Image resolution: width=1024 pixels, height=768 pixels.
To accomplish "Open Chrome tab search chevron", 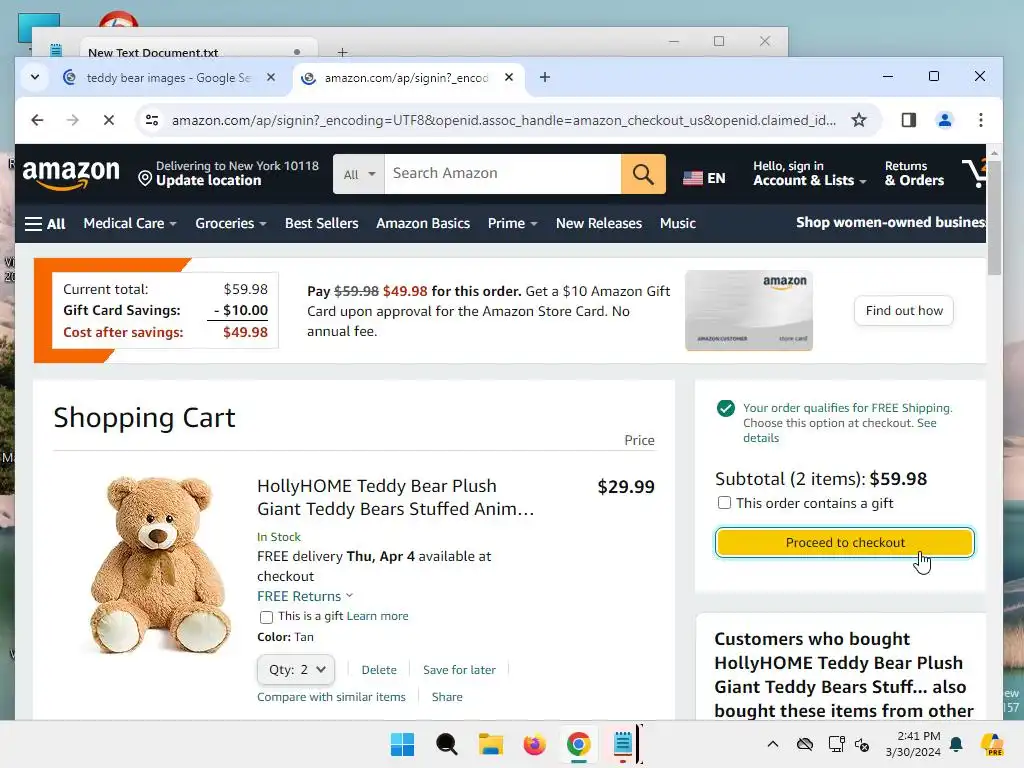I will [x=35, y=77].
